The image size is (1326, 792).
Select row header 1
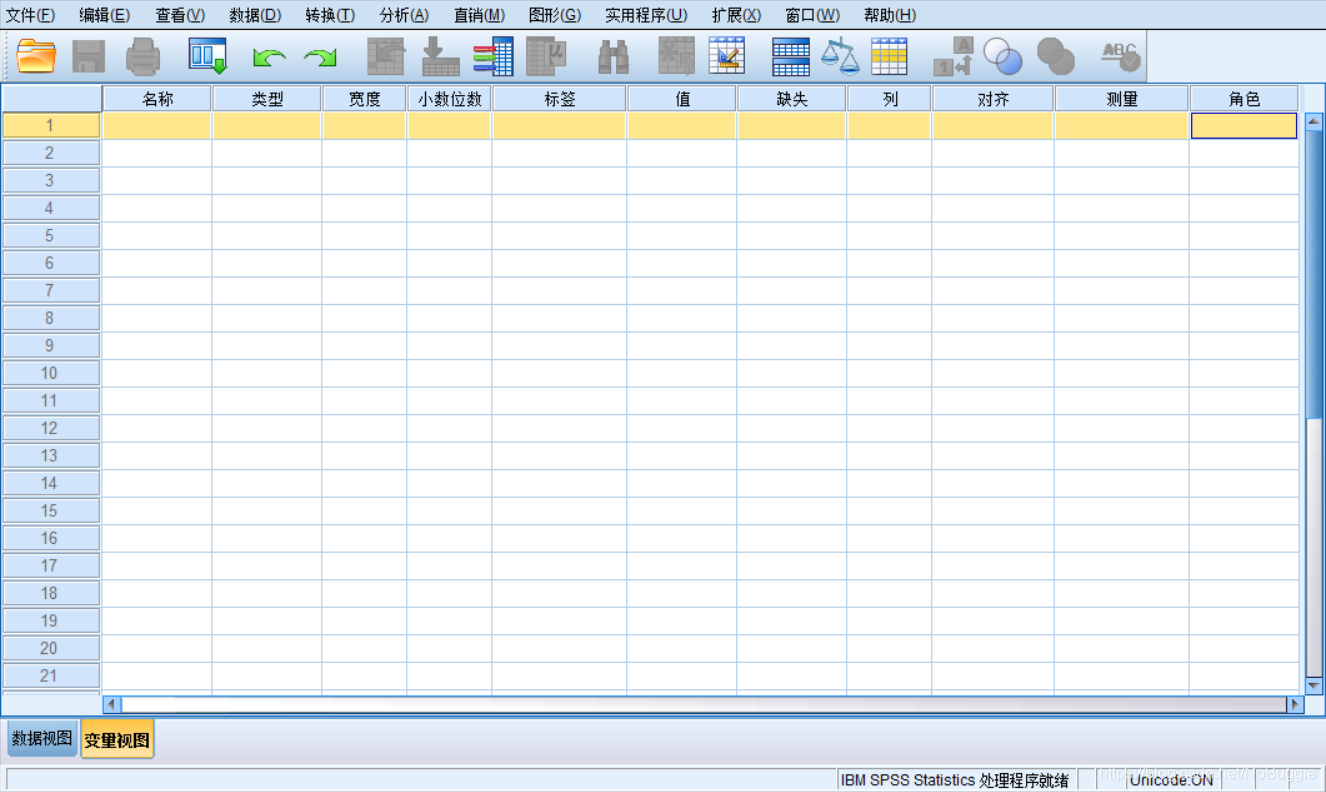50,126
